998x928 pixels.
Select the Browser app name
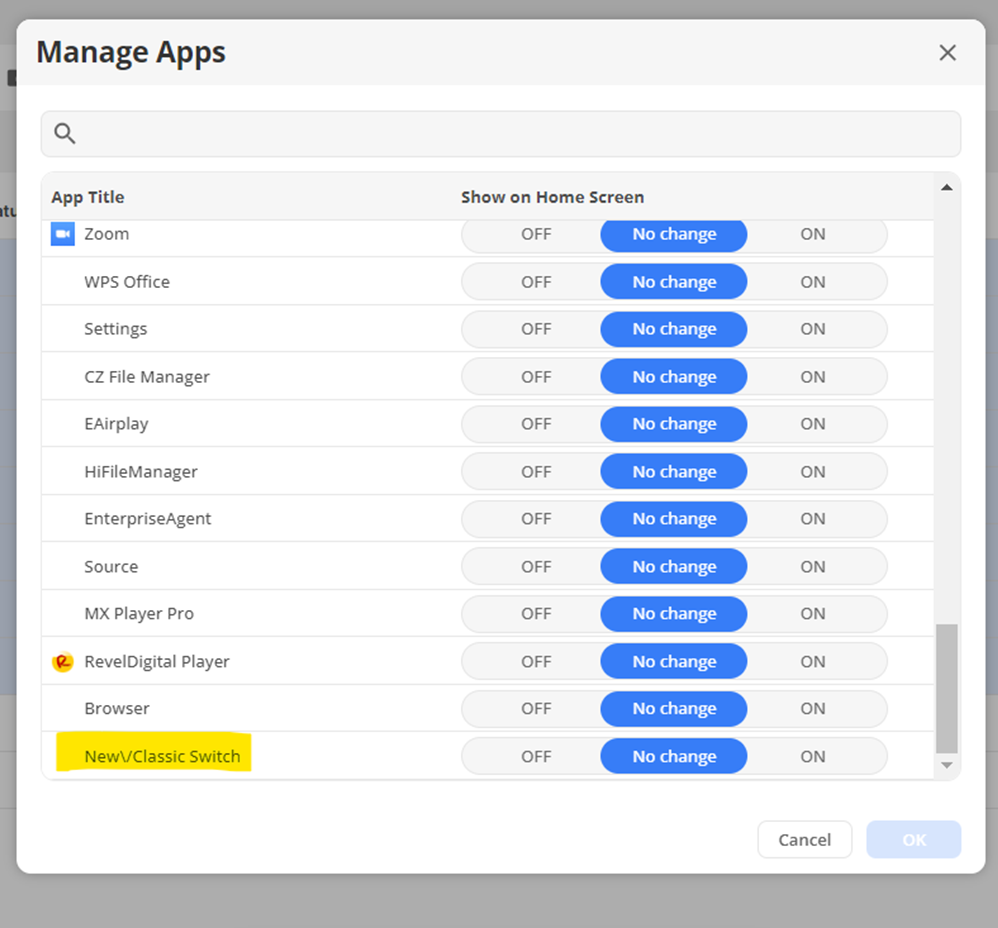click(x=117, y=708)
